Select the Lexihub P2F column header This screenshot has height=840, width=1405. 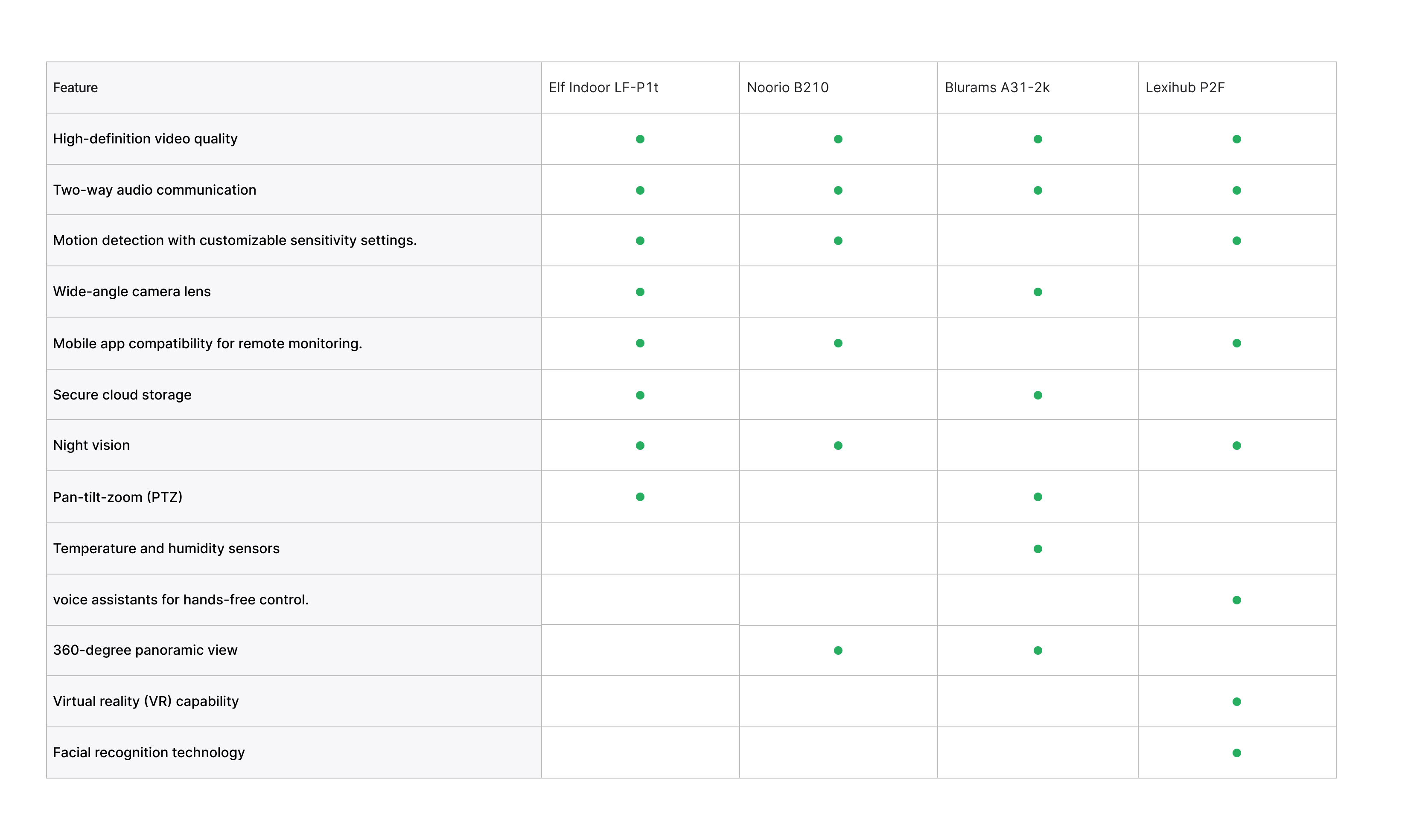(x=1185, y=88)
